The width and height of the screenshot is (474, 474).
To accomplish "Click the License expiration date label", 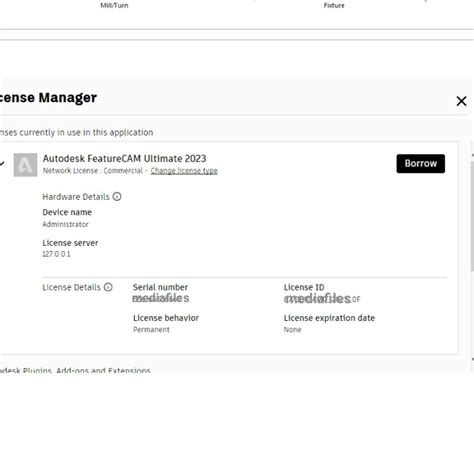I will click(x=329, y=318).
